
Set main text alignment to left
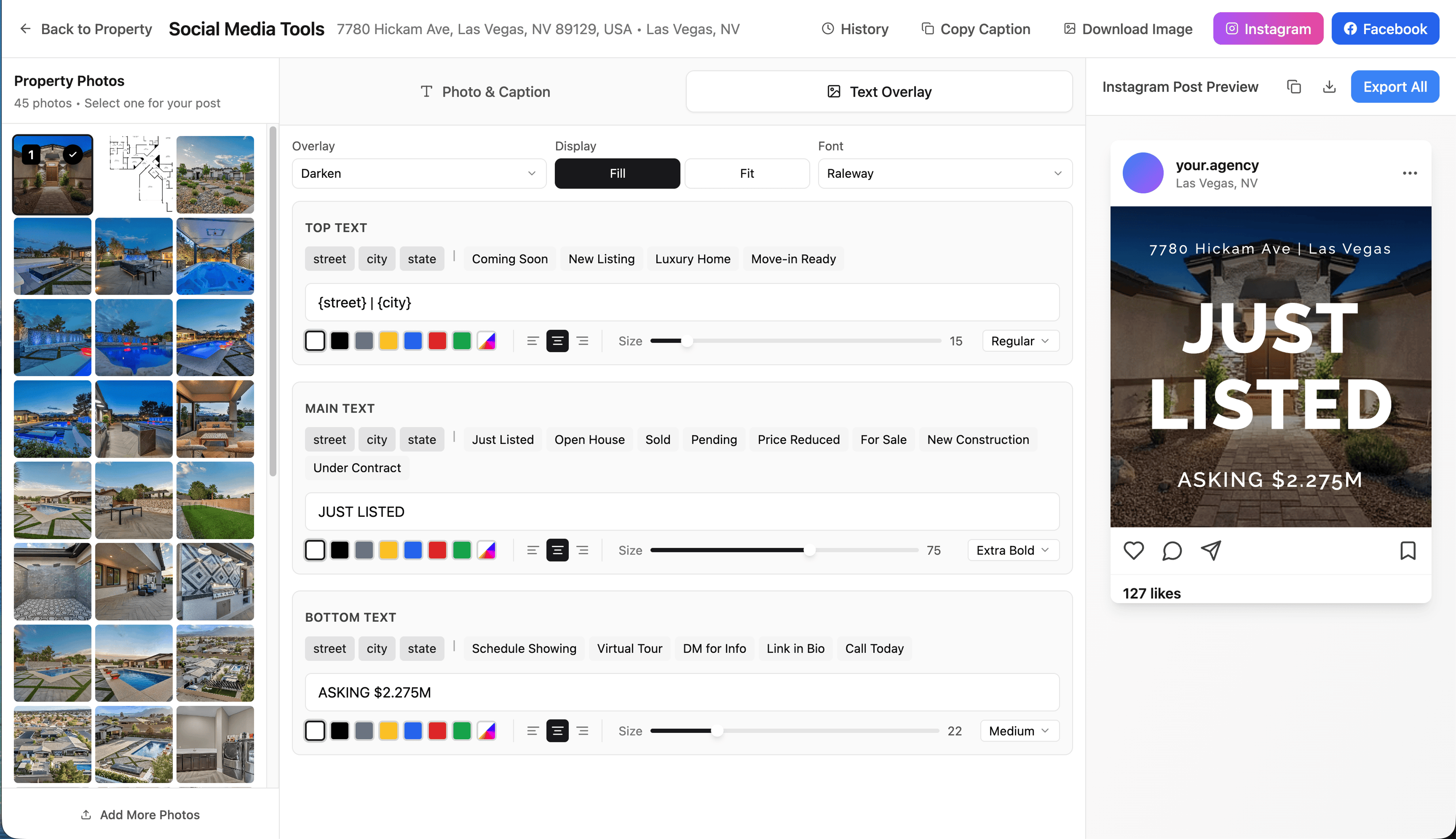click(x=532, y=550)
